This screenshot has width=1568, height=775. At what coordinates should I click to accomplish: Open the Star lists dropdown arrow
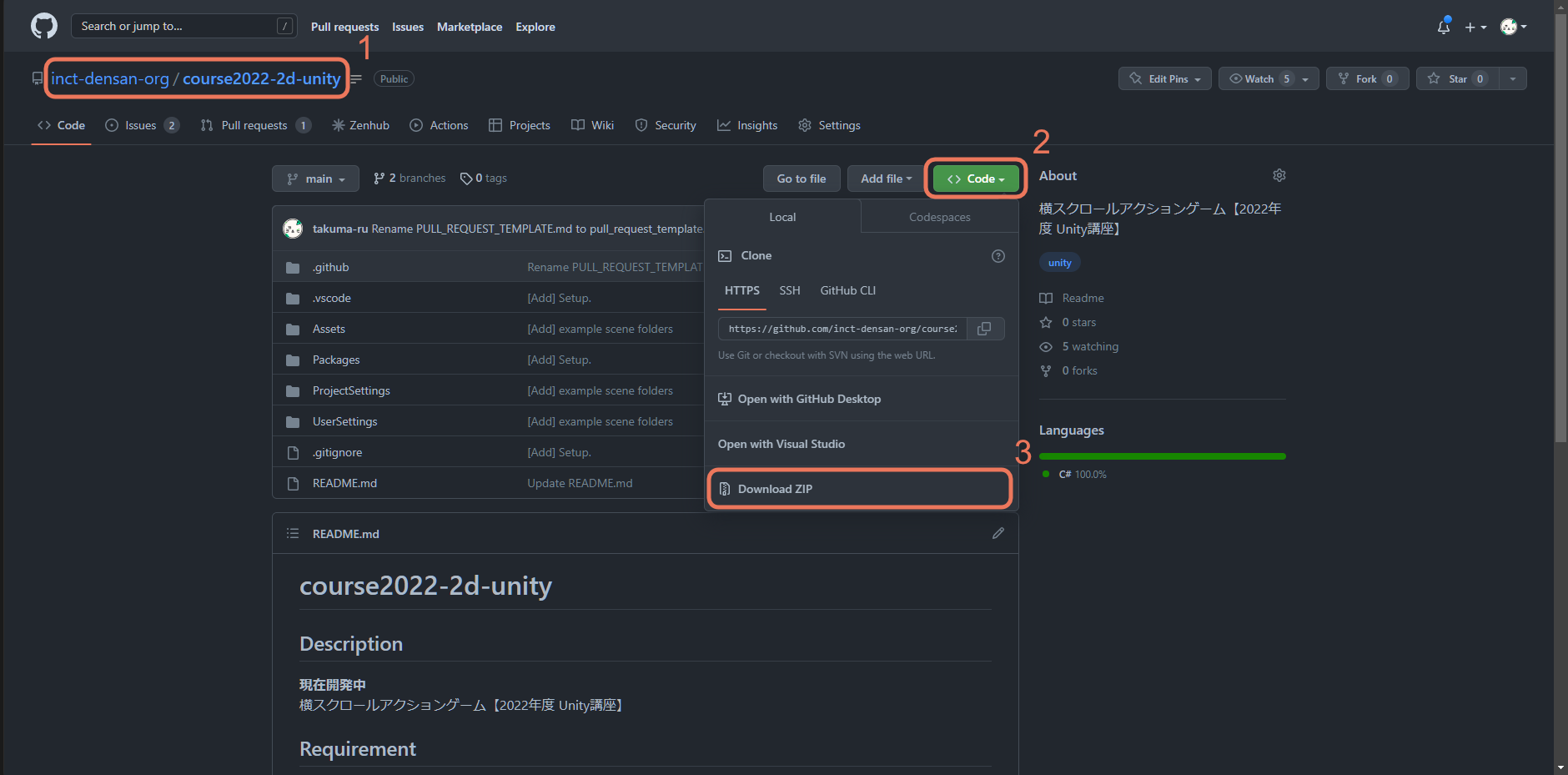(1513, 78)
